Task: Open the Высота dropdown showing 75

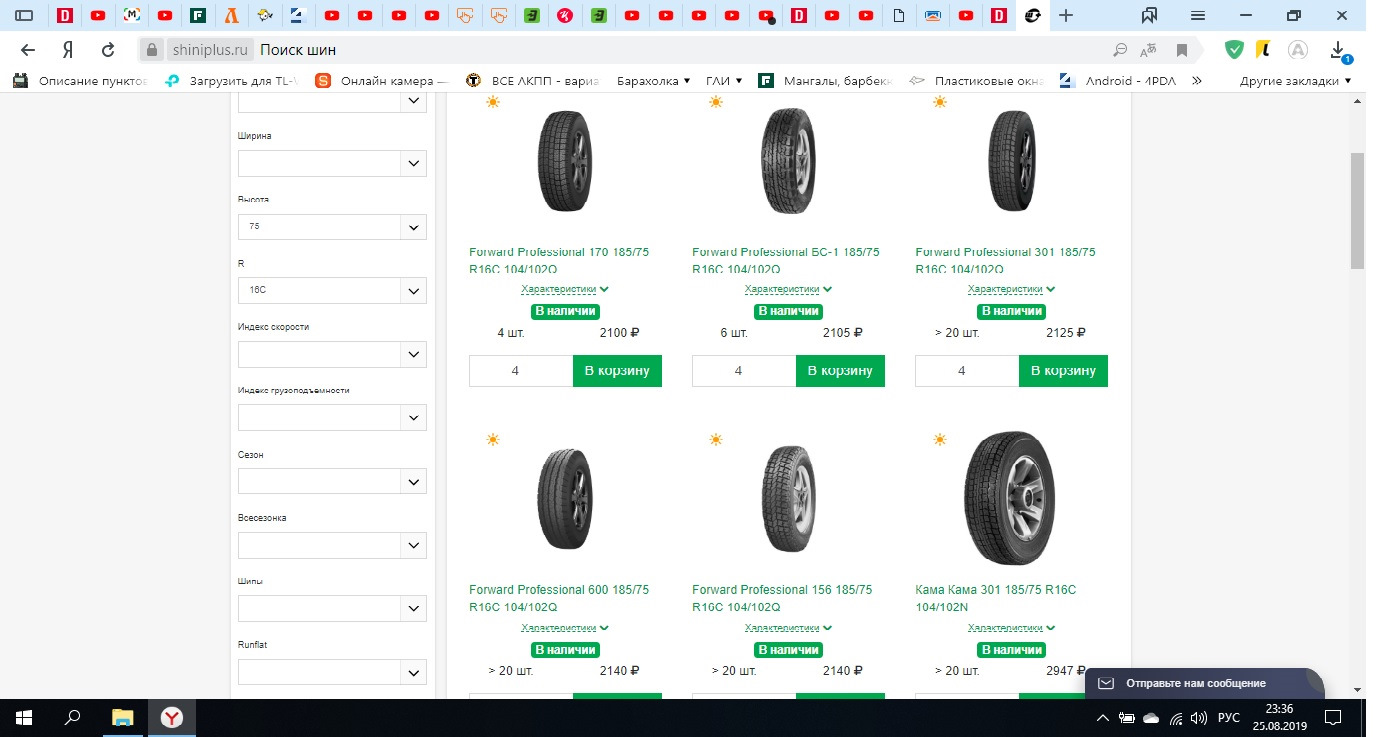Action: [x=332, y=227]
